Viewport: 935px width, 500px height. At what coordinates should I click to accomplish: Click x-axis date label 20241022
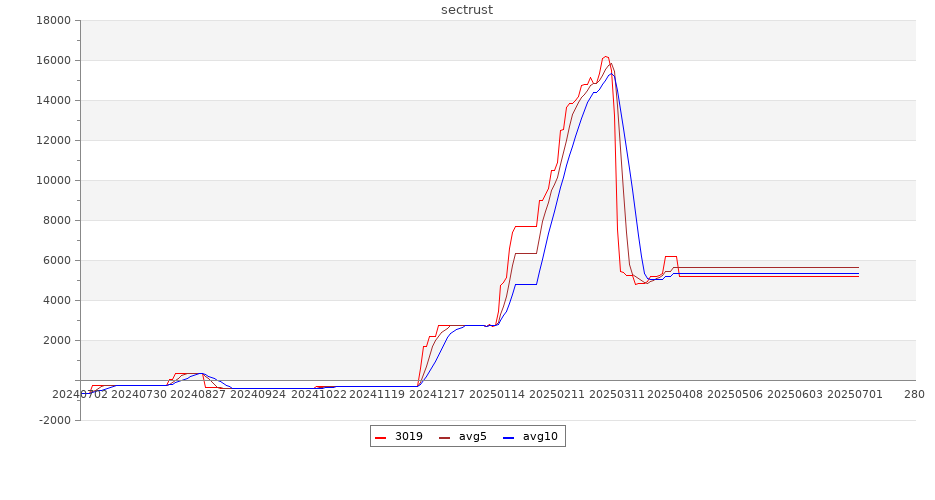pos(317,394)
